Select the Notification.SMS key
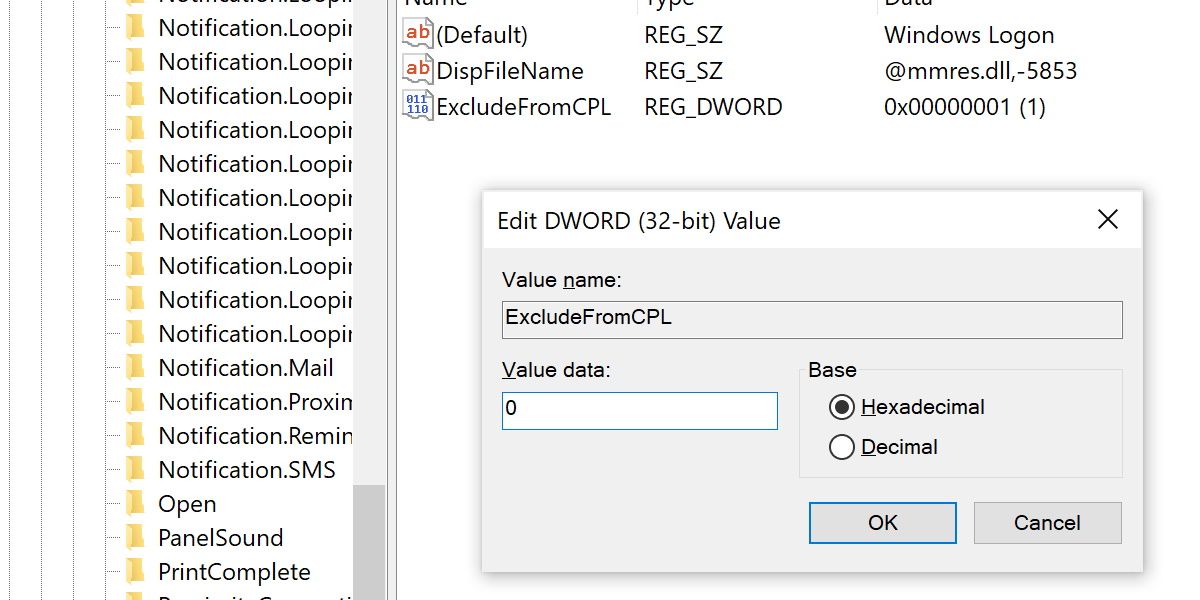This screenshot has height=600, width=1200. pyautogui.click(x=247, y=469)
